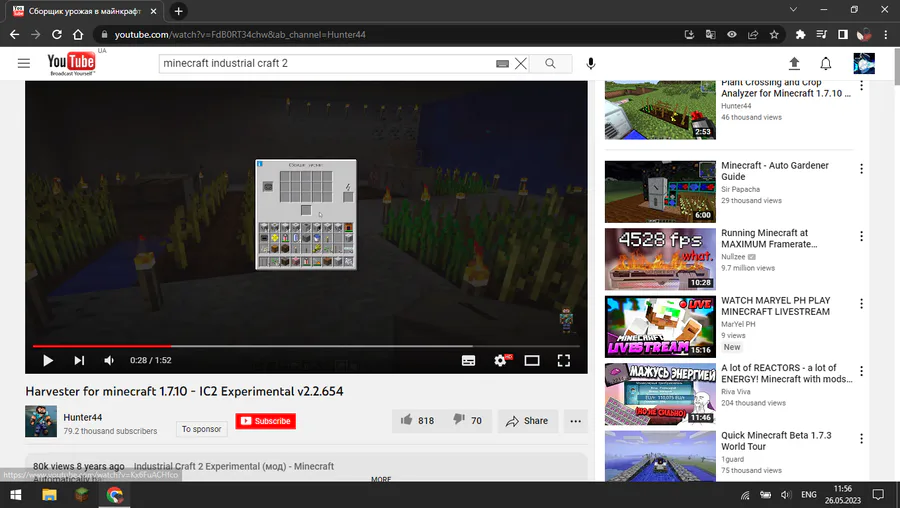Image resolution: width=900 pixels, height=508 pixels.
Task: Share this page icon in address bar
Action: coord(752,34)
